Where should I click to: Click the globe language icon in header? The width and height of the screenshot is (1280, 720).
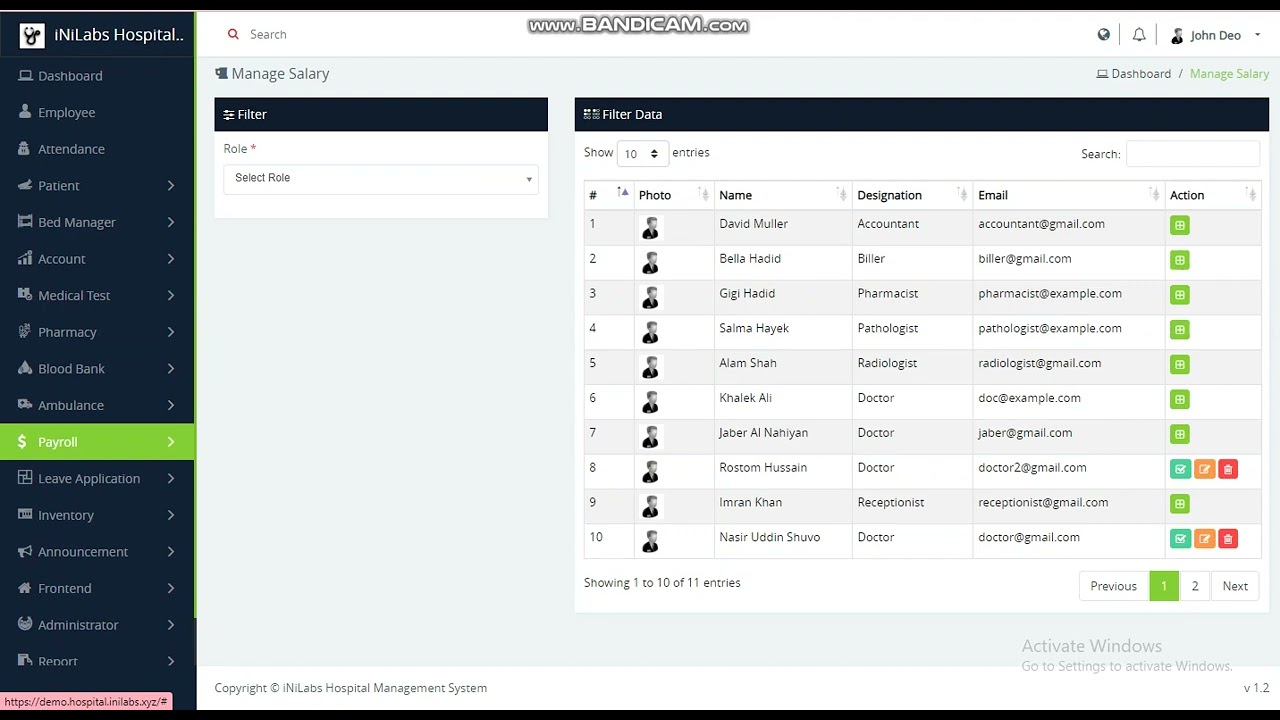coord(1104,35)
